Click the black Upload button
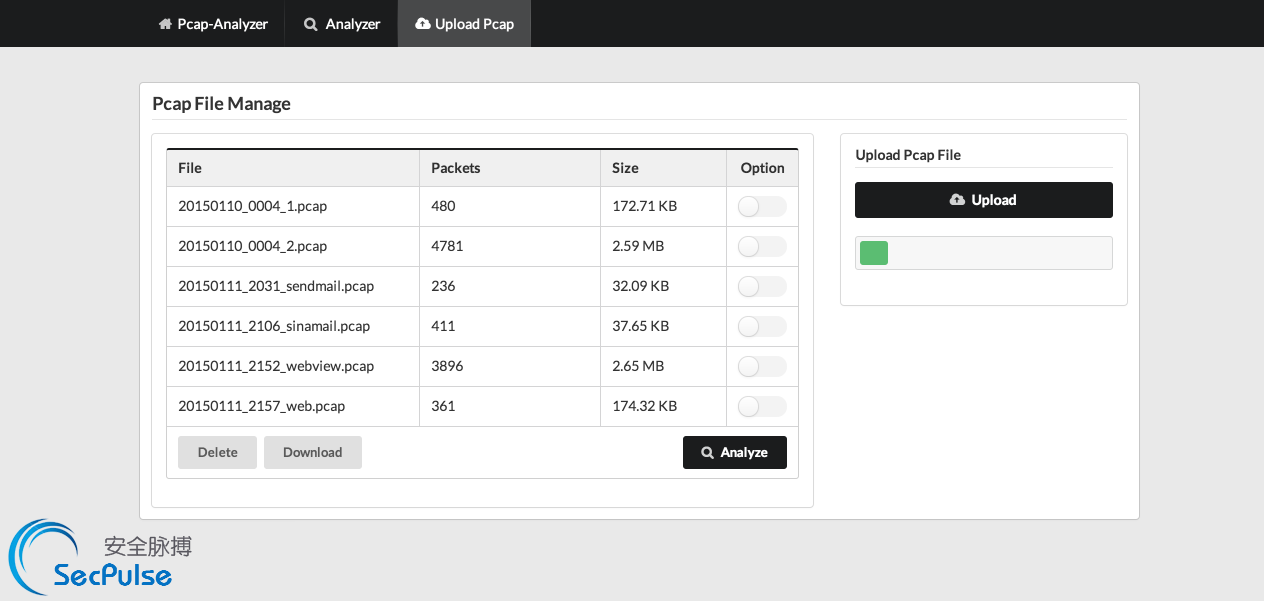1264x601 pixels. [984, 200]
